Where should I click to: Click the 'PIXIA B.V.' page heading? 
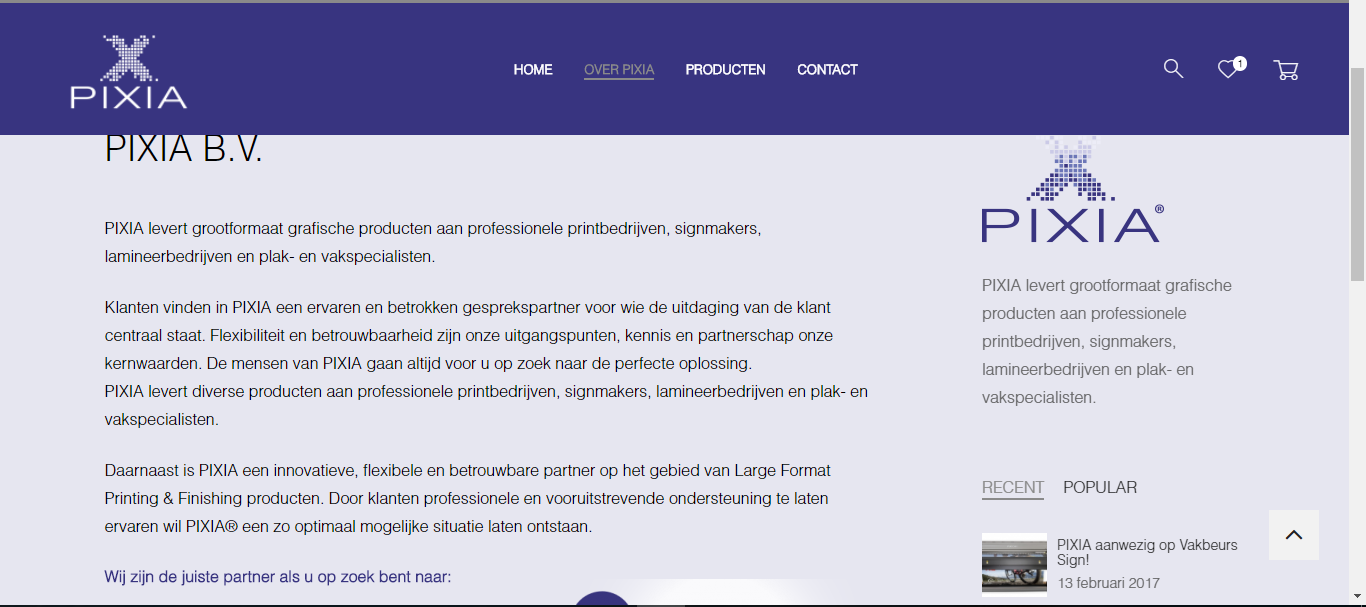coord(184,149)
